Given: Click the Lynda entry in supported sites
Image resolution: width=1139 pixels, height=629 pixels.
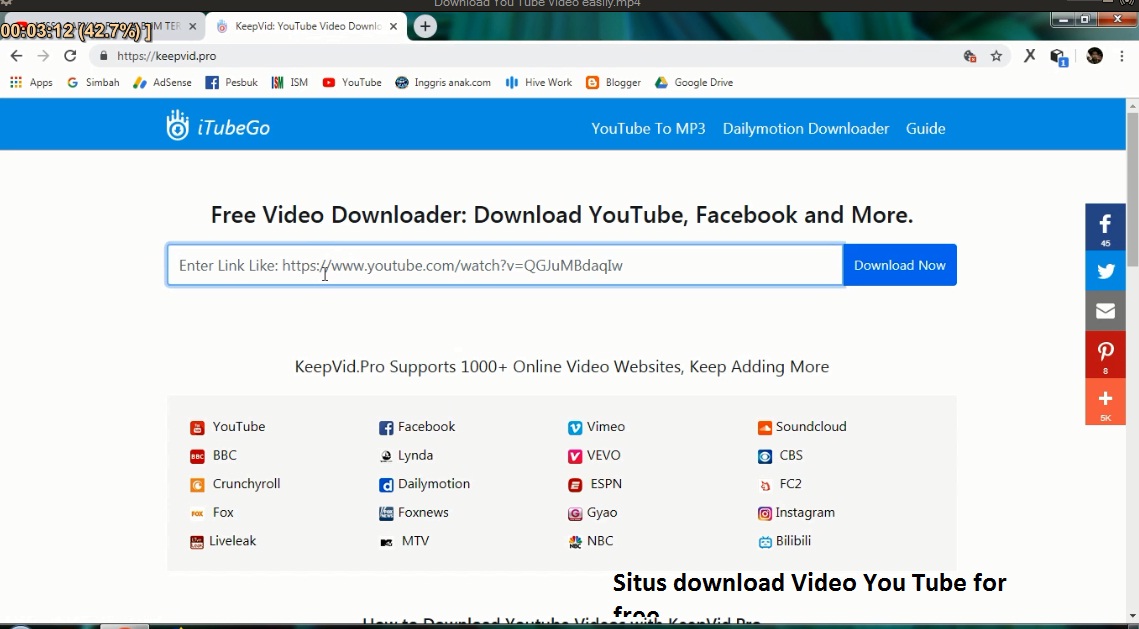Looking at the screenshot, I should [406, 455].
